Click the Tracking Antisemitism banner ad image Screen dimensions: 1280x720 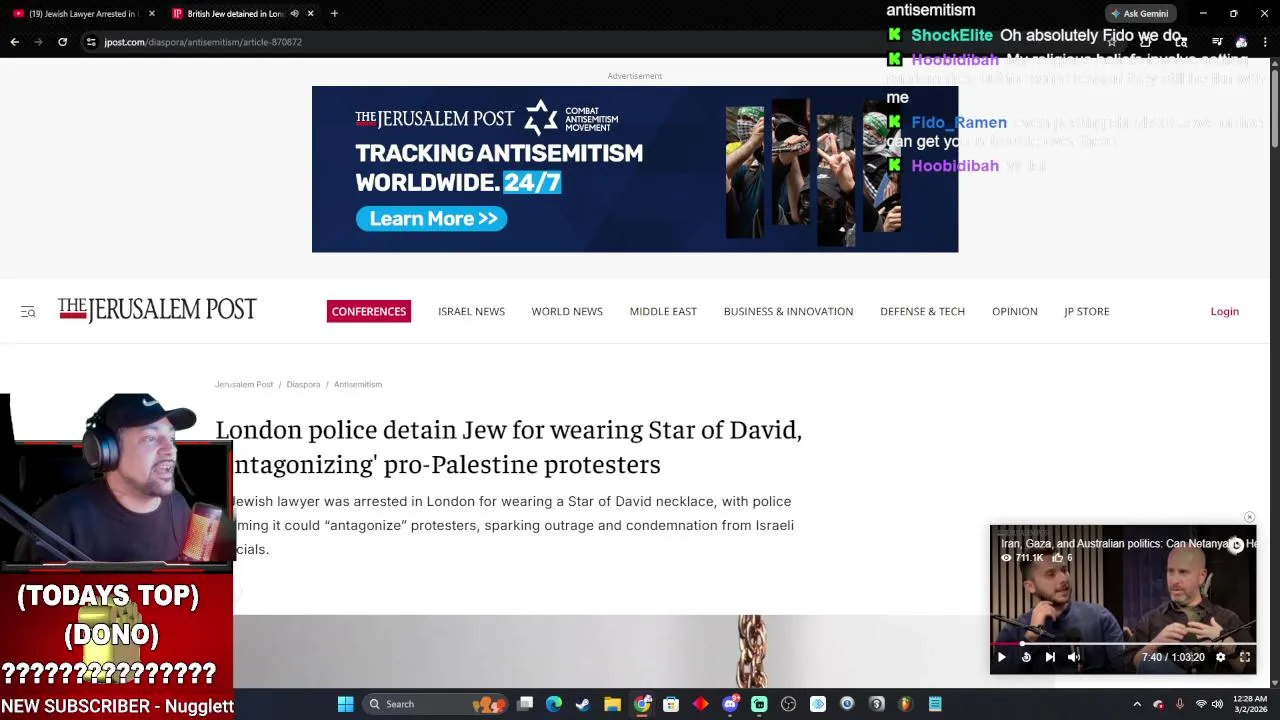point(635,169)
